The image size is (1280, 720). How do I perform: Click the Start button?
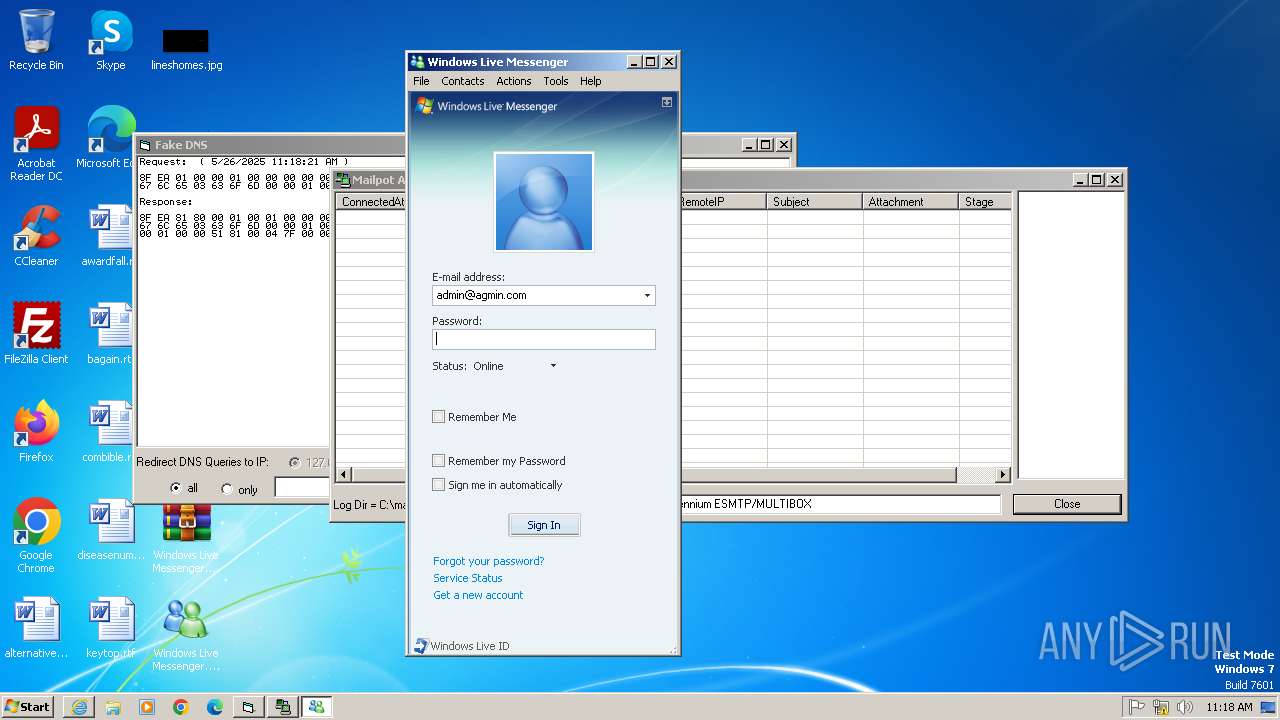coord(28,707)
